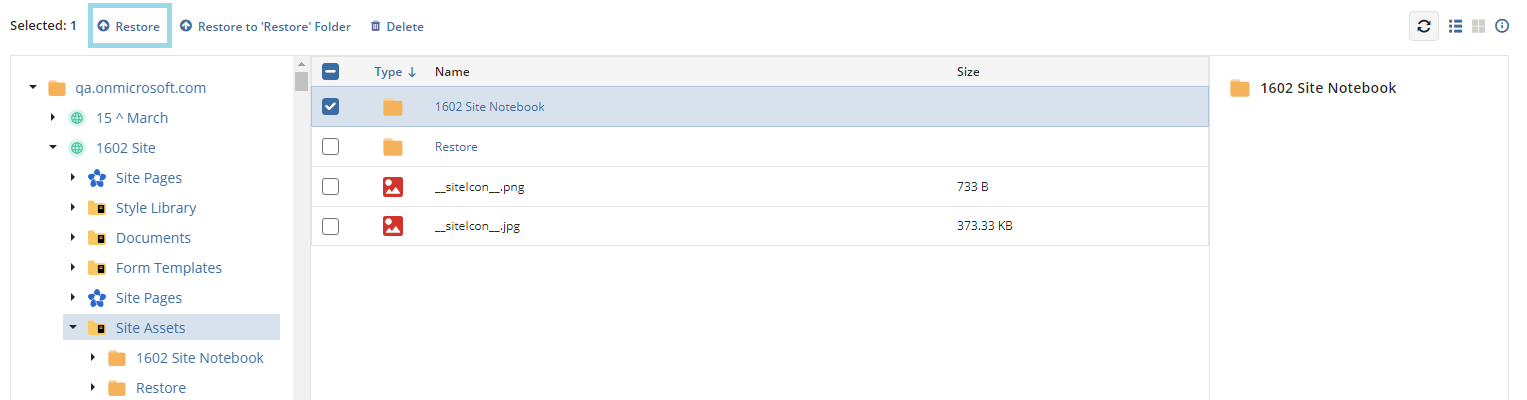Select Form Templates in the tree
The height and width of the screenshot is (400, 1527).
(x=169, y=268)
